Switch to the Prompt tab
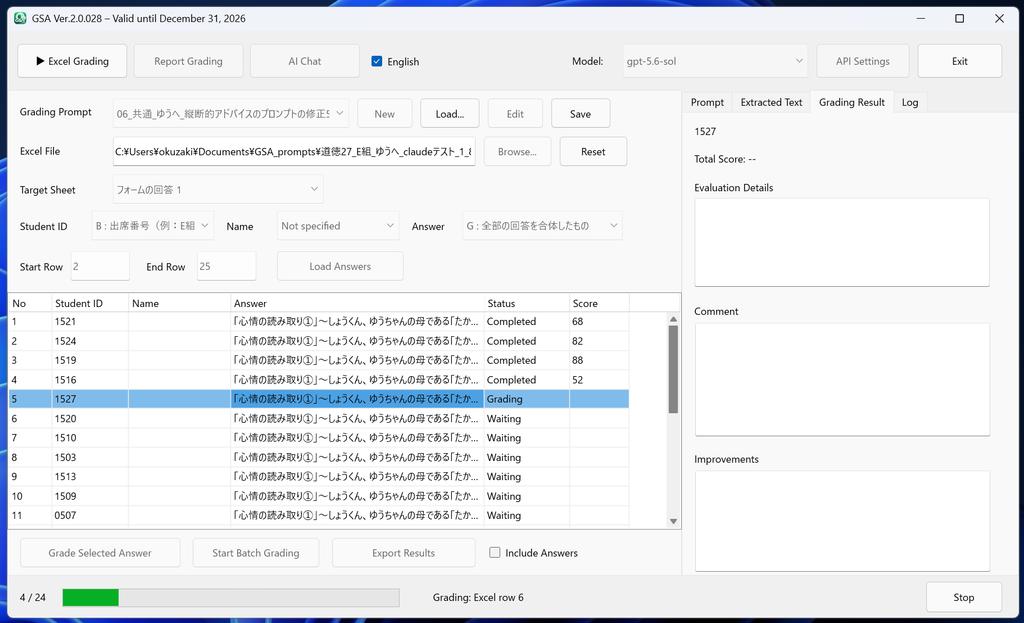This screenshot has width=1024, height=623. 707,103
